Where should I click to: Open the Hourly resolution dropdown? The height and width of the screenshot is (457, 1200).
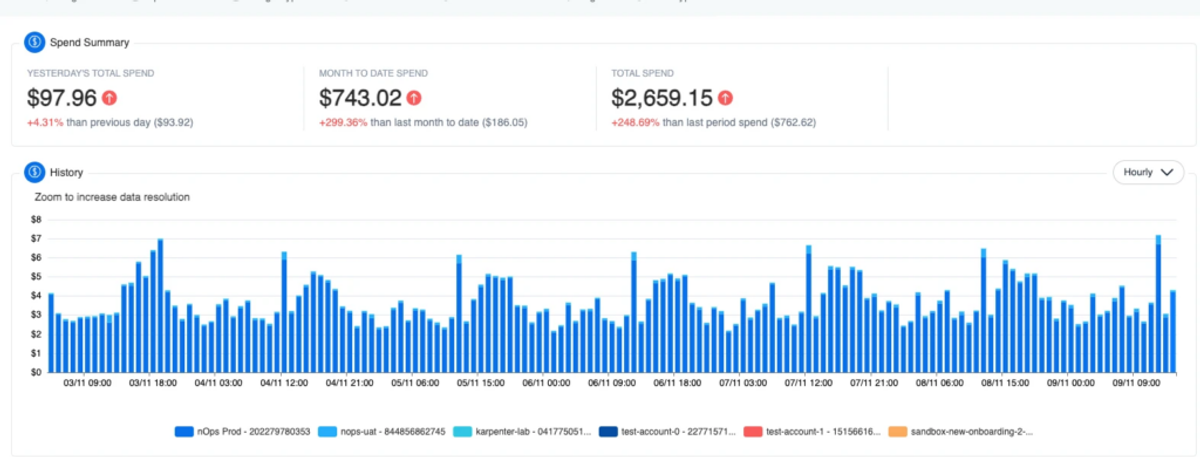point(1148,172)
